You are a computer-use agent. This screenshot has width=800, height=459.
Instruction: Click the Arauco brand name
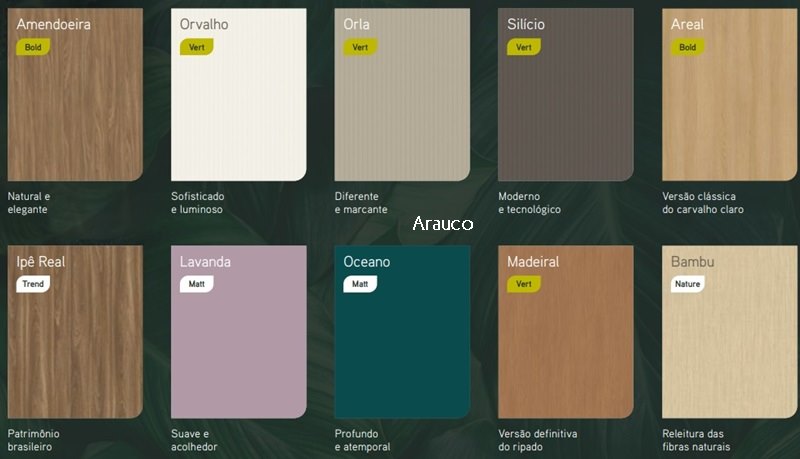[443, 223]
